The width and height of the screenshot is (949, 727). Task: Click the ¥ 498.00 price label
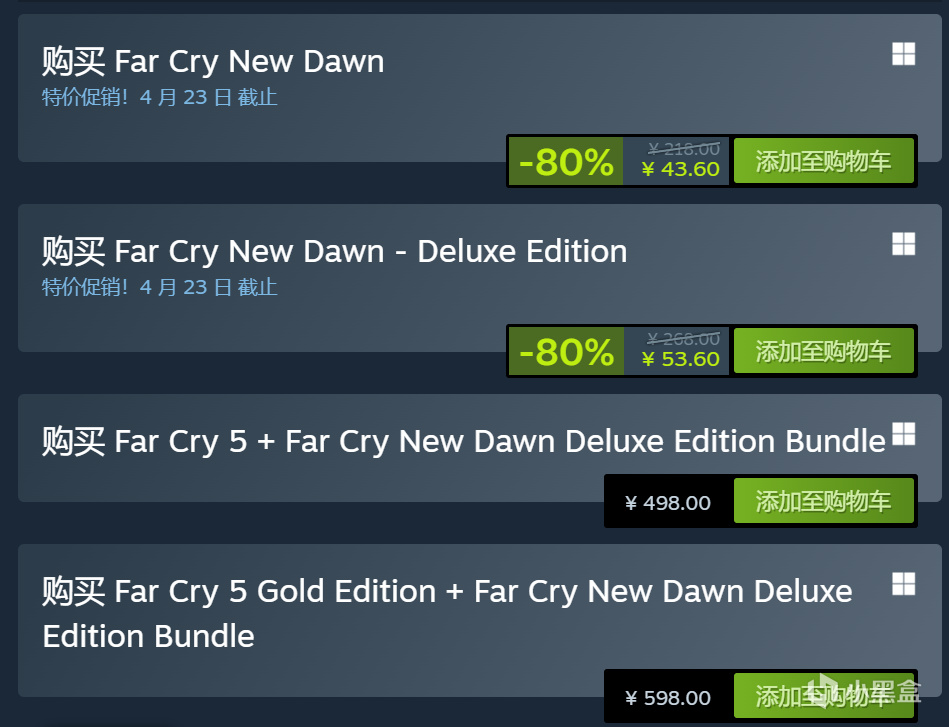[668, 502]
